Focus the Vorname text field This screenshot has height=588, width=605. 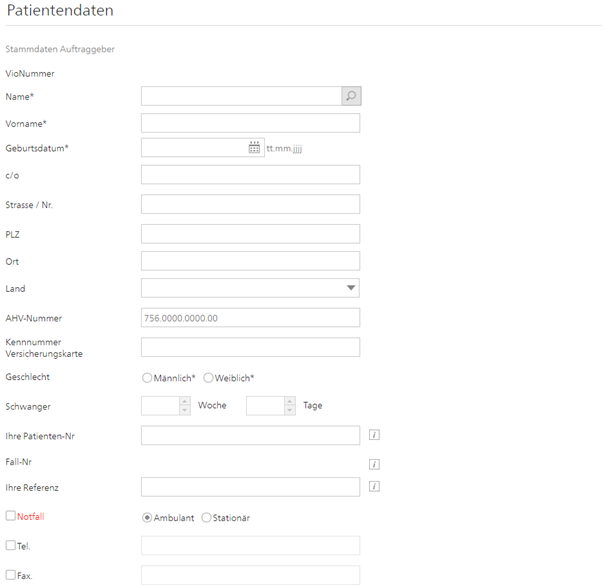[x=250, y=123]
